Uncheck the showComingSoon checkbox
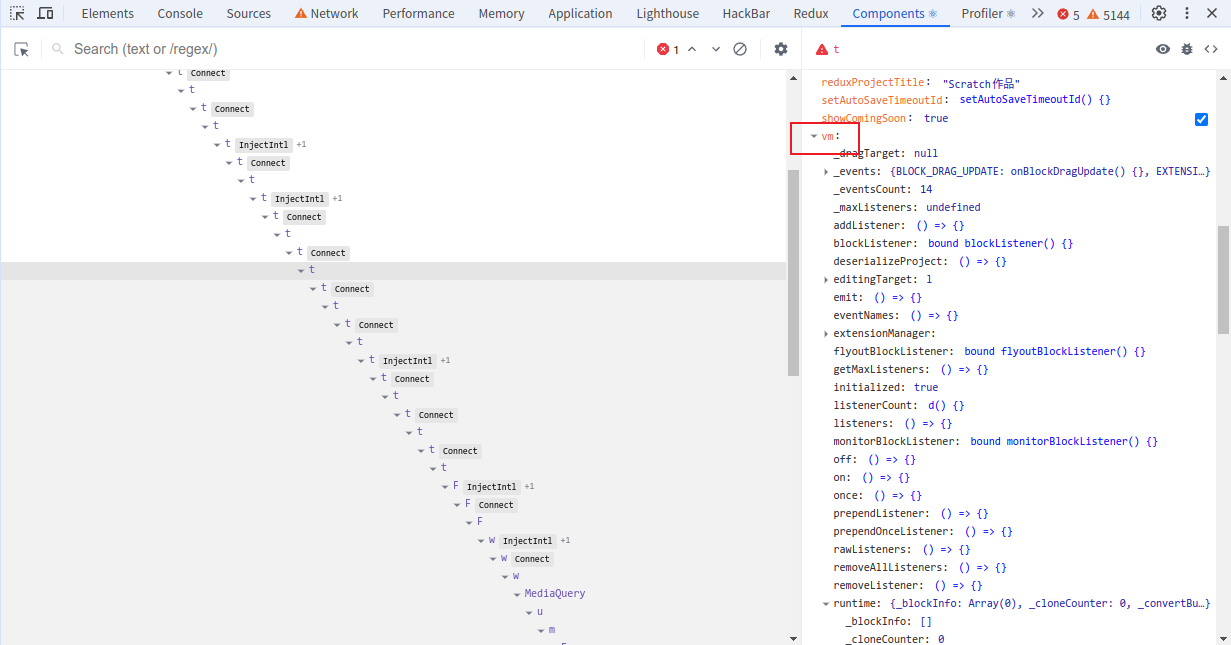This screenshot has width=1231, height=645. click(1201, 118)
